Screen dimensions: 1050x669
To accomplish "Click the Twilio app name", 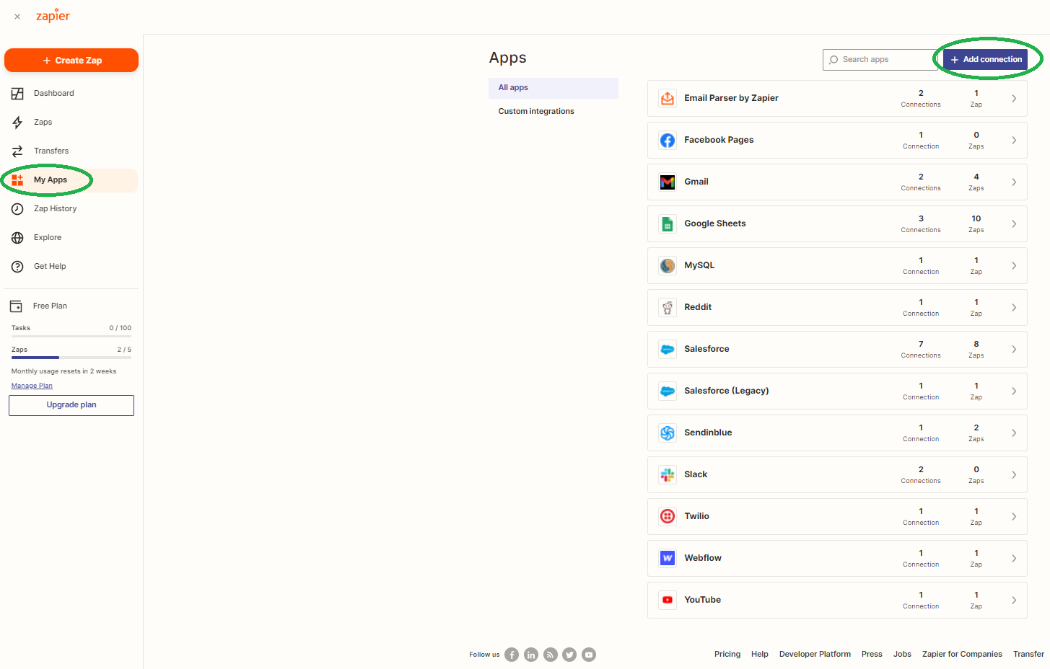I will pos(696,516).
